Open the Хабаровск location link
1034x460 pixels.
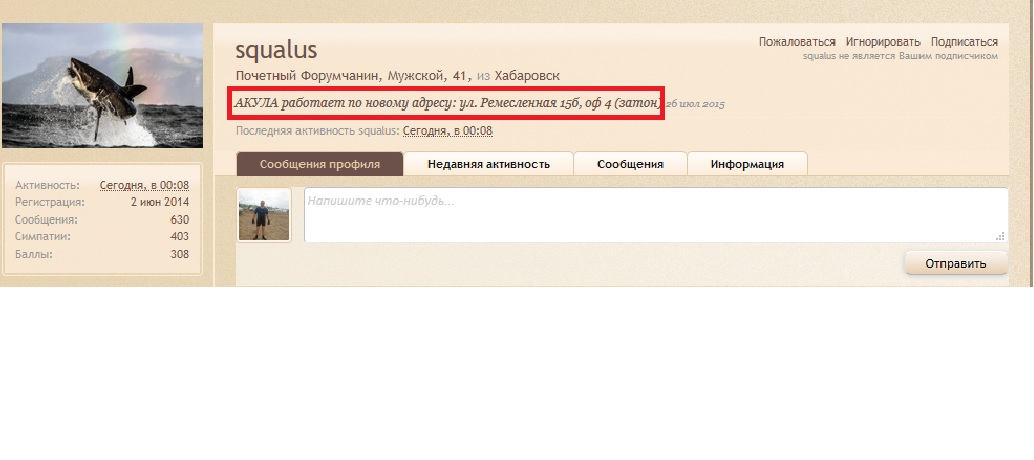(528, 76)
